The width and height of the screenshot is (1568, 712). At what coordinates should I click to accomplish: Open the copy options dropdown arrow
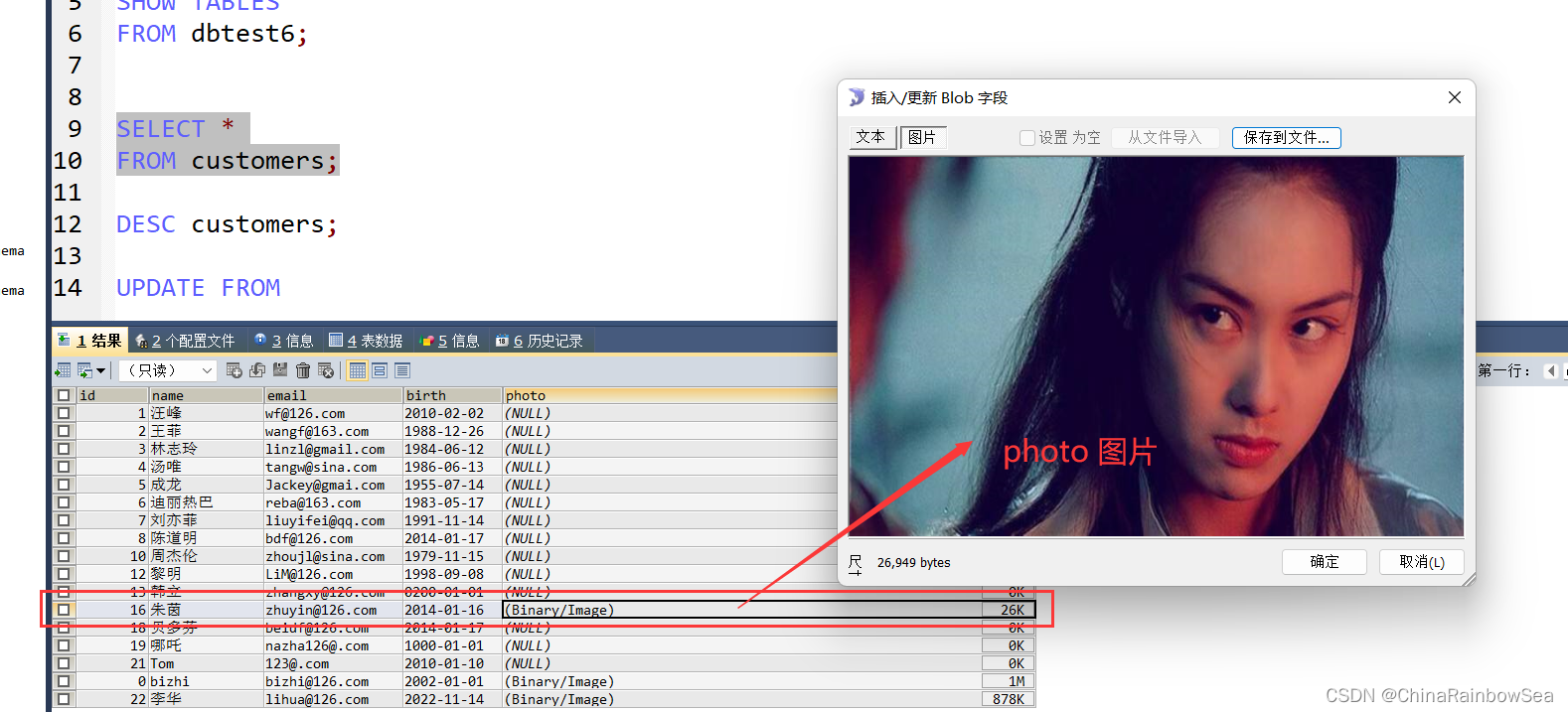click(100, 370)
